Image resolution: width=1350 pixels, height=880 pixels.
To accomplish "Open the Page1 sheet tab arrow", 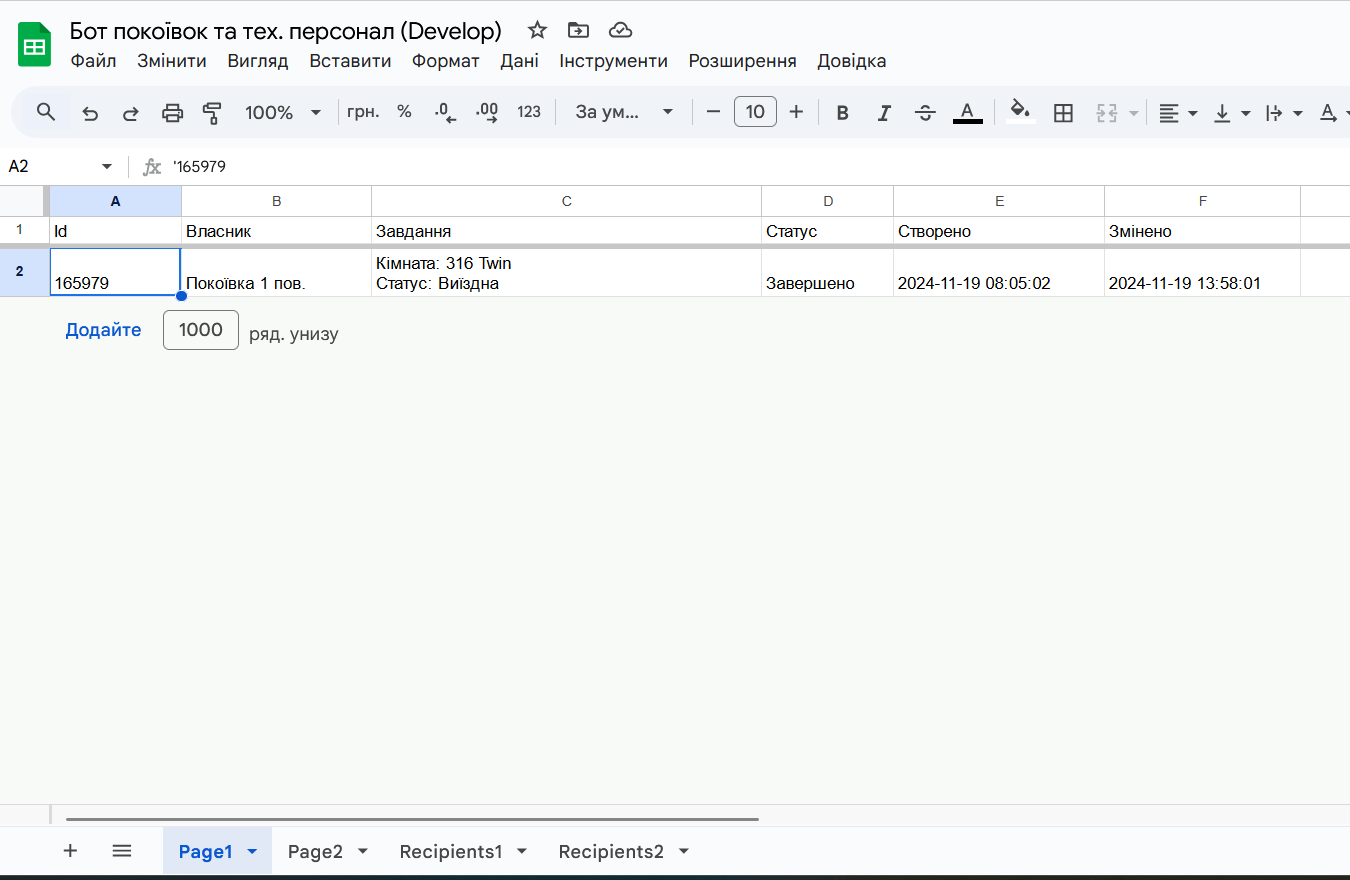I will click(x=252, y=852).
